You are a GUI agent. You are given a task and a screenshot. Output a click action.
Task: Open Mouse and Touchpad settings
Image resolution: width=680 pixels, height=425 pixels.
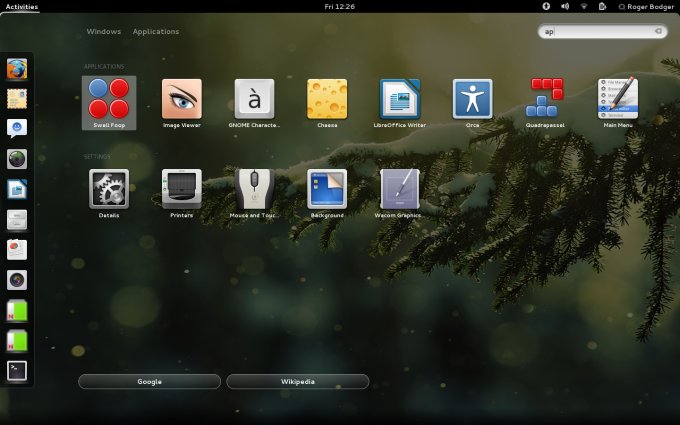click(255, 193)
